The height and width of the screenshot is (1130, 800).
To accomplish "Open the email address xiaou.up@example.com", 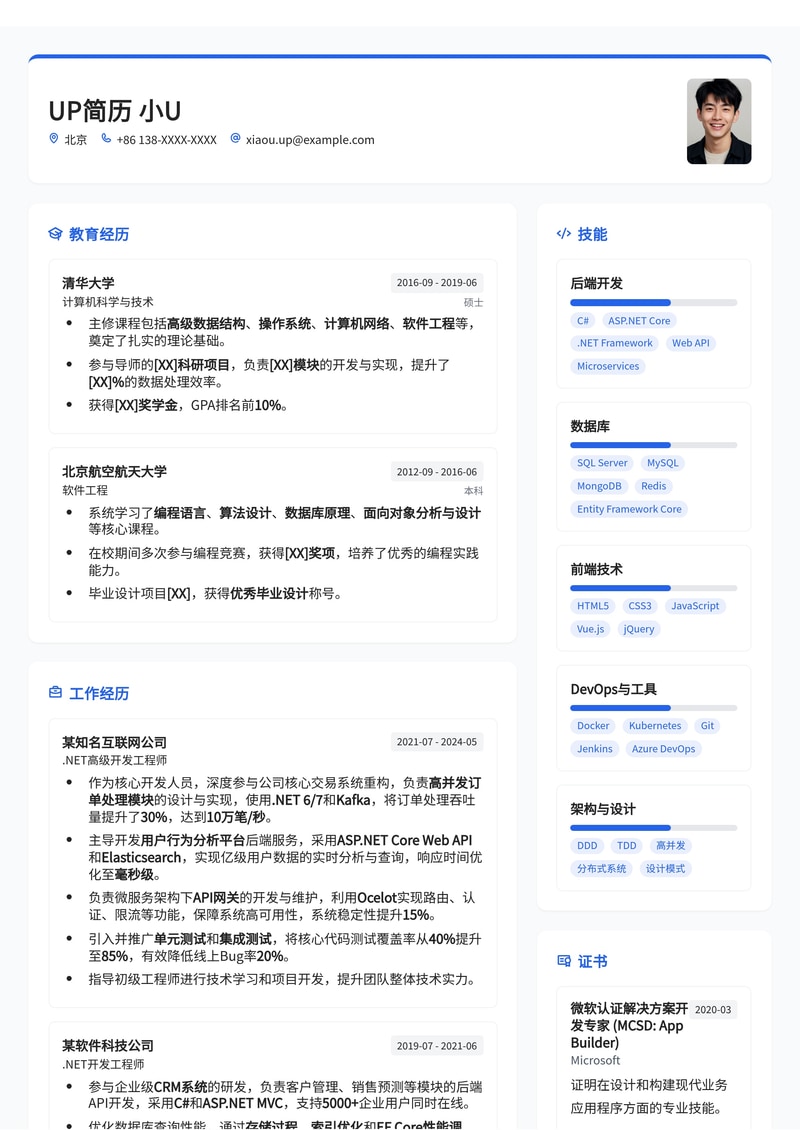I will click(x=310, y=140).
